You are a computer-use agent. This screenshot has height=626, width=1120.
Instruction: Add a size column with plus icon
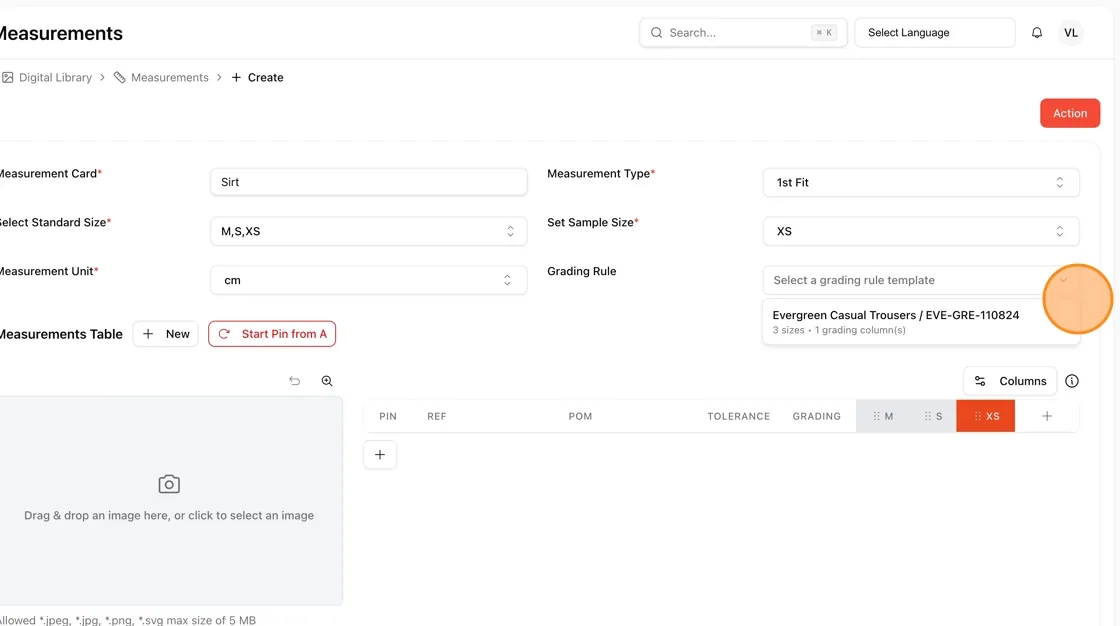pyautogui.click(x=1046, y=416)
